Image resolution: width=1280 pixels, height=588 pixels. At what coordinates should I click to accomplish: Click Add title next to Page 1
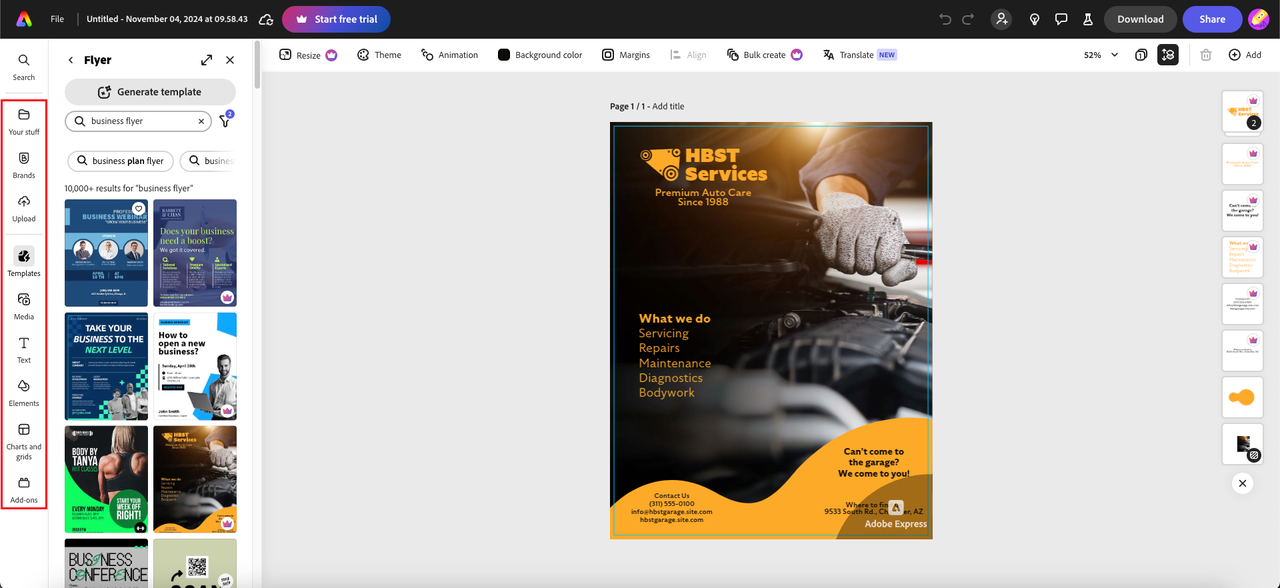click(x=669, y=106)
